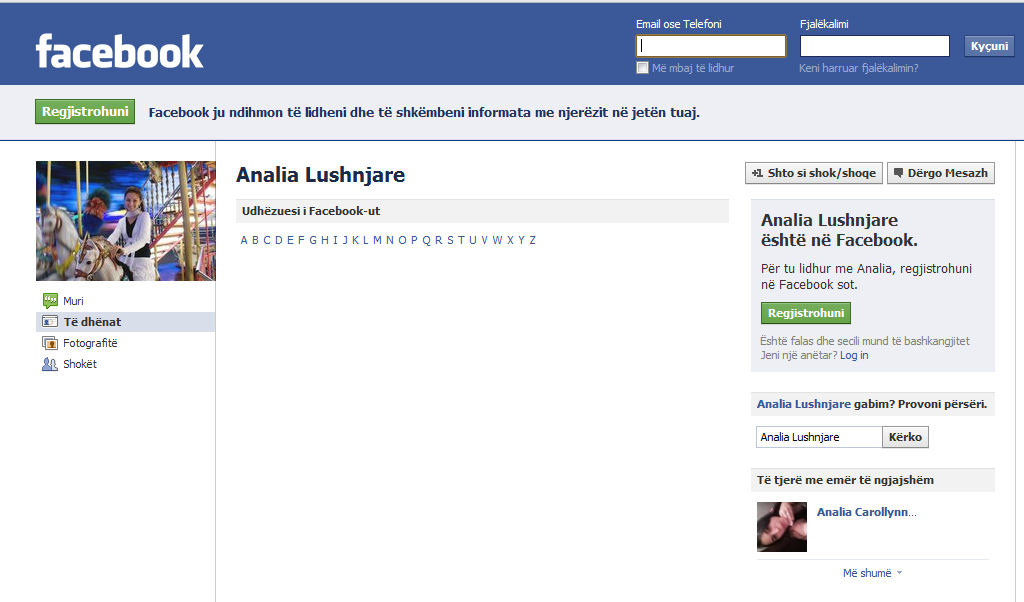Open the Muri tab

125,300
